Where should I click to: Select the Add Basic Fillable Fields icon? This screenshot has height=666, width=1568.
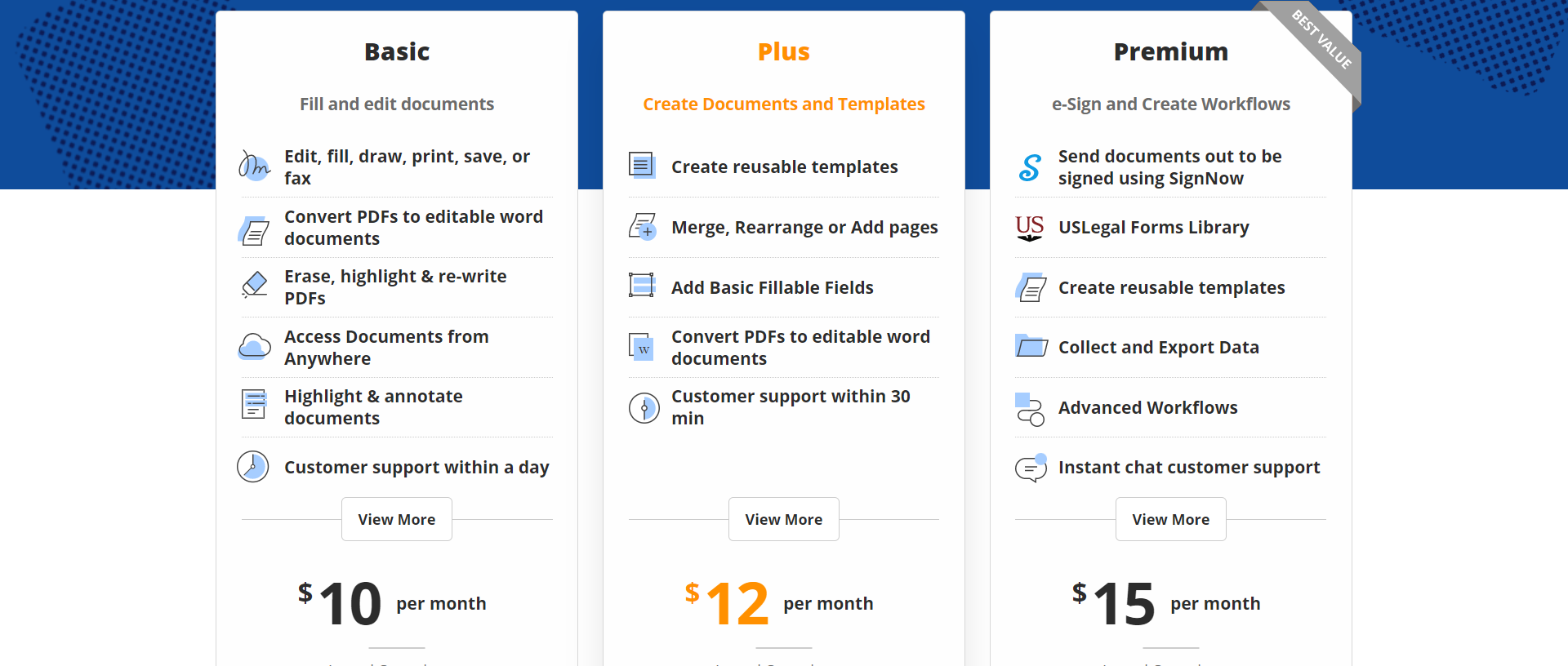point(643,286)
